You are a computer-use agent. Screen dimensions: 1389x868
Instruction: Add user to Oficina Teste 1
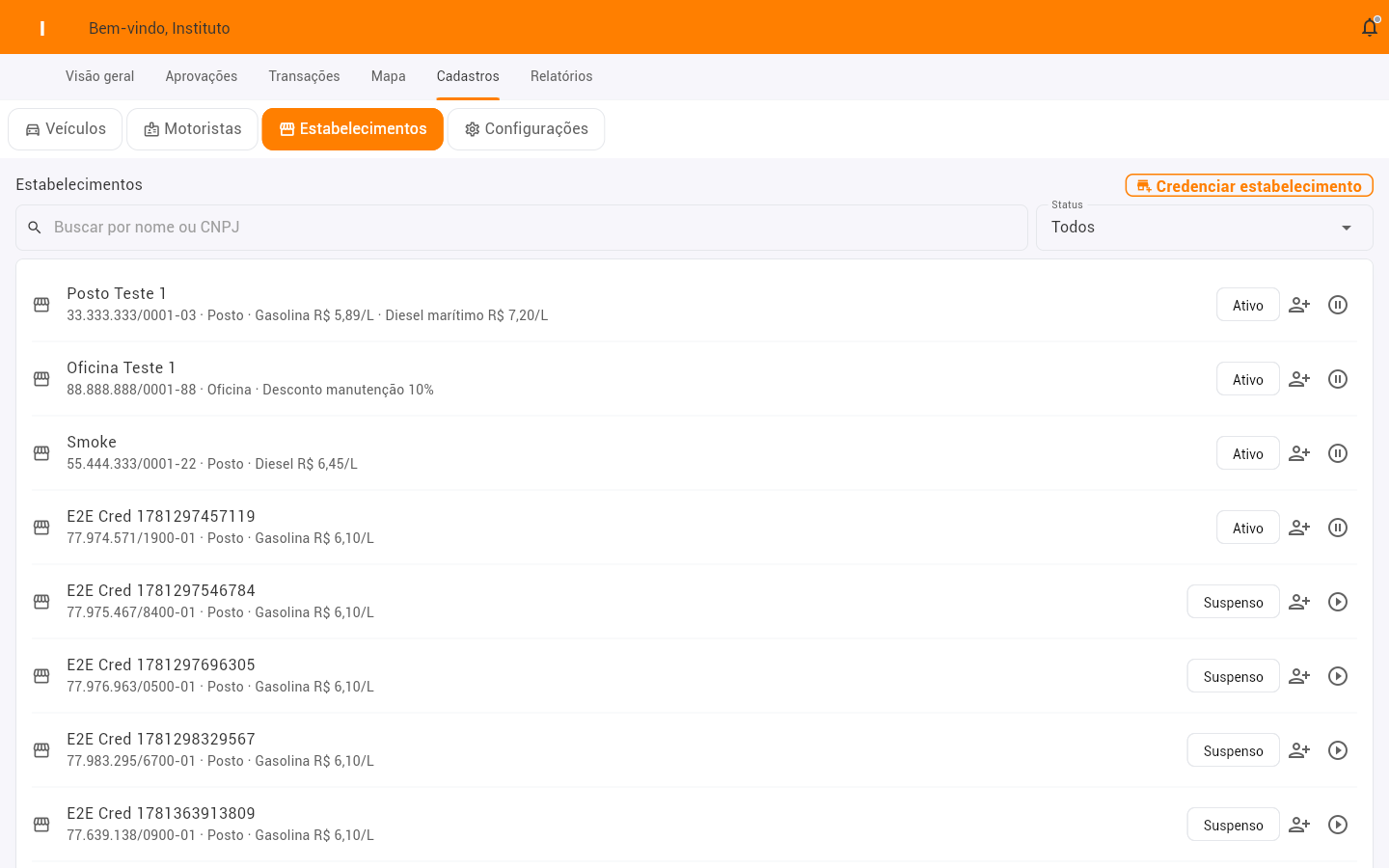point(1299,379)
